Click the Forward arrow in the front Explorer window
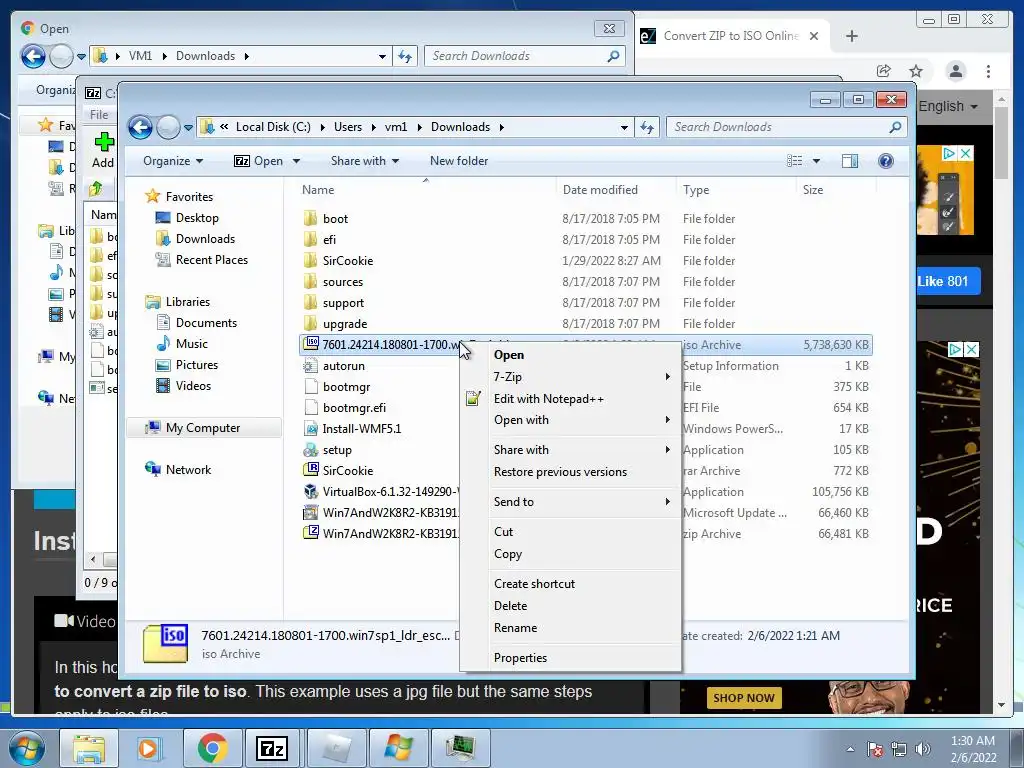 pos(168,127)
